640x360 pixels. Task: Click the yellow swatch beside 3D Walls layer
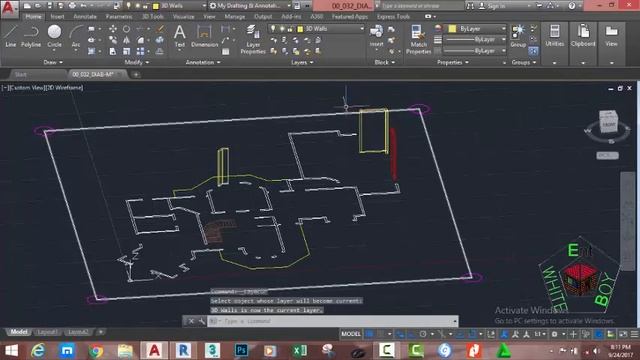click(x=300, y=29)
